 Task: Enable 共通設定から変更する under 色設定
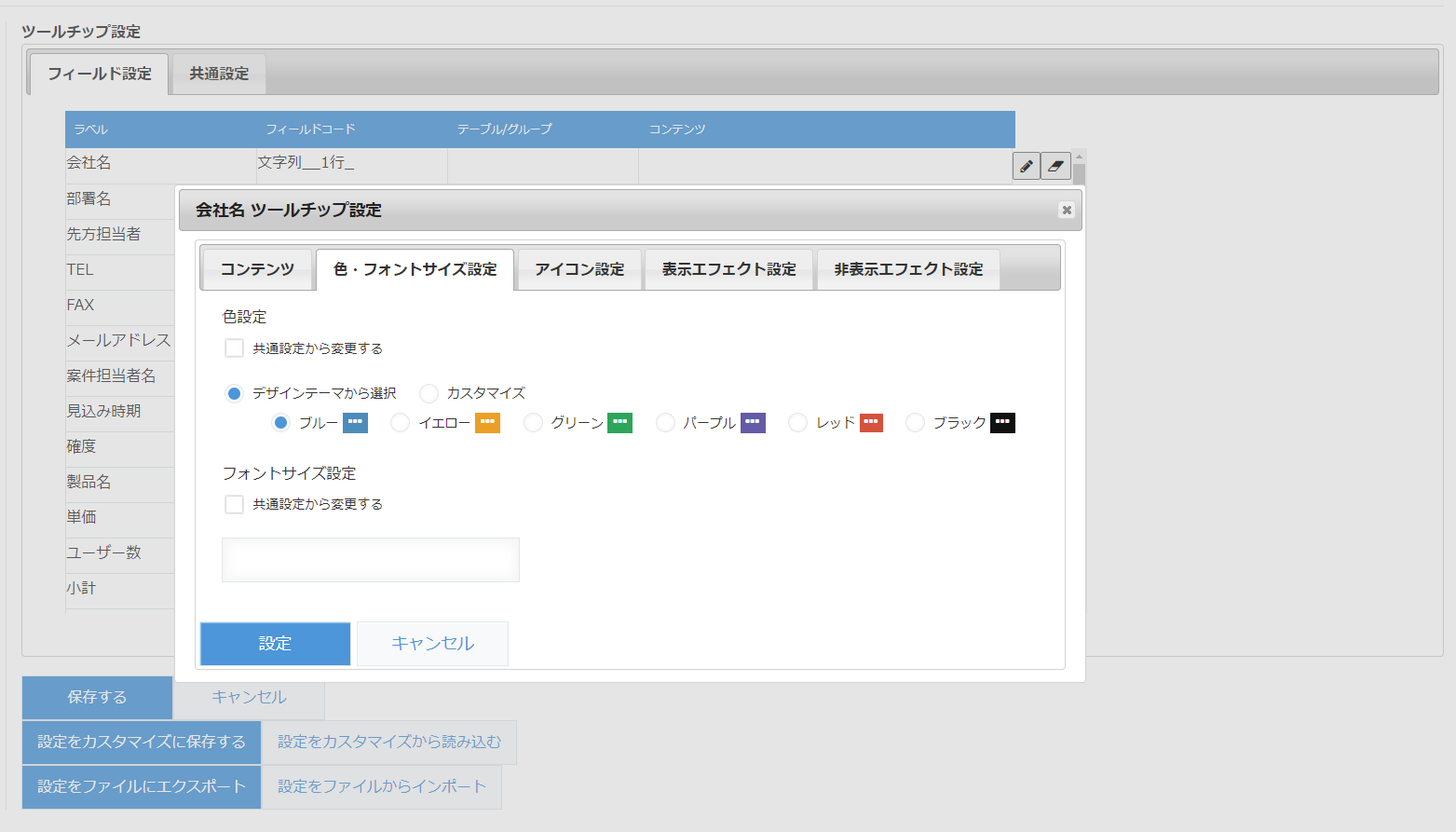coord(234,348)
